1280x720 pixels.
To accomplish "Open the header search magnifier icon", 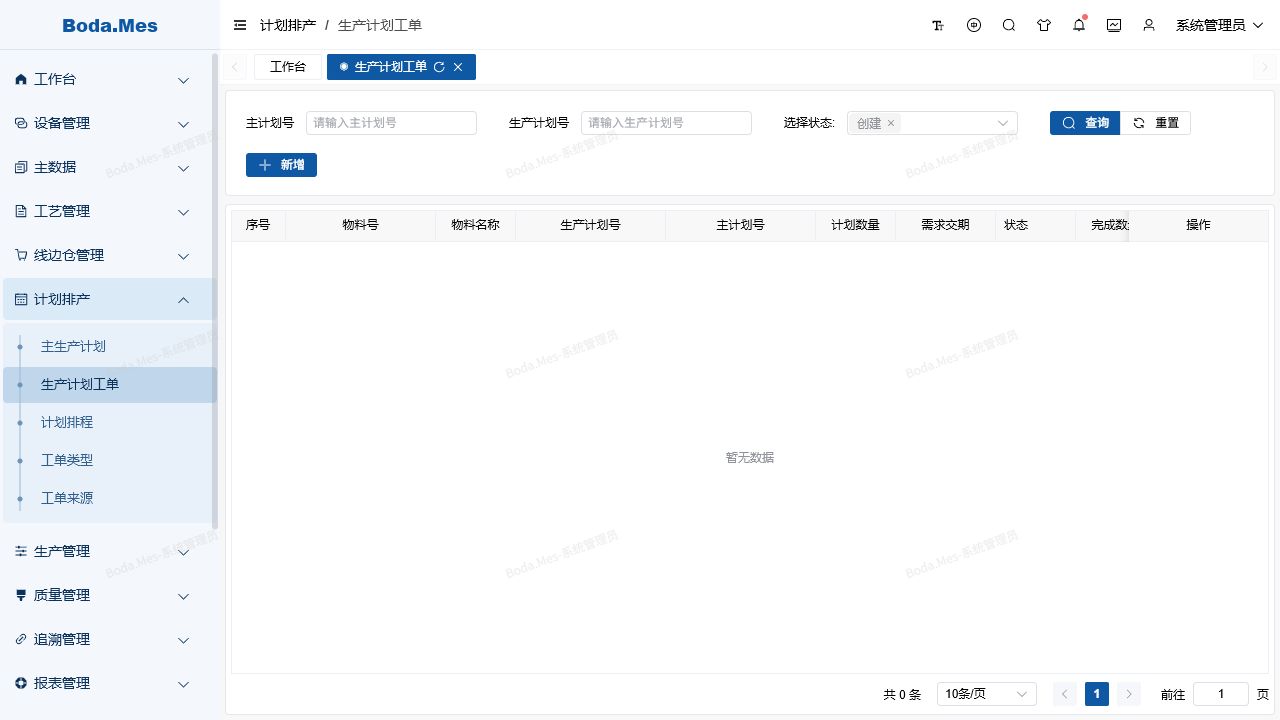I will click(1009, 25).
